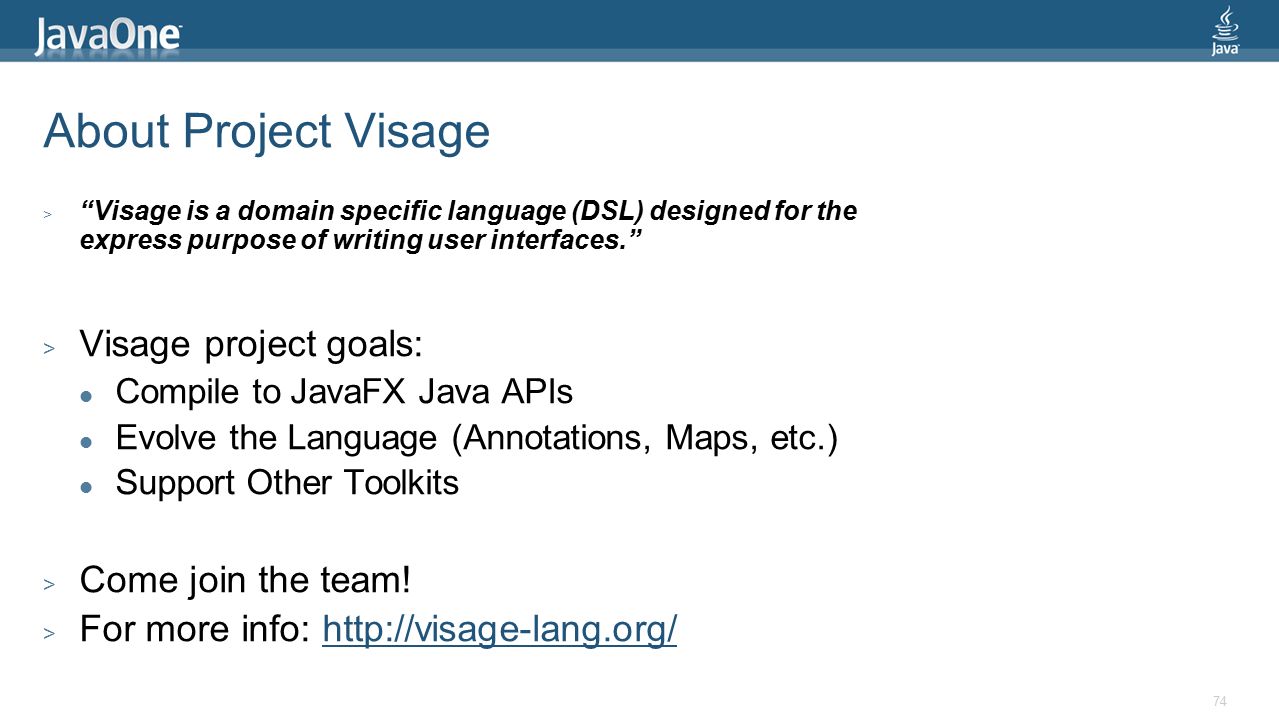Click the Visage DSL quote text
The image size is (1279, 720).
468,226
